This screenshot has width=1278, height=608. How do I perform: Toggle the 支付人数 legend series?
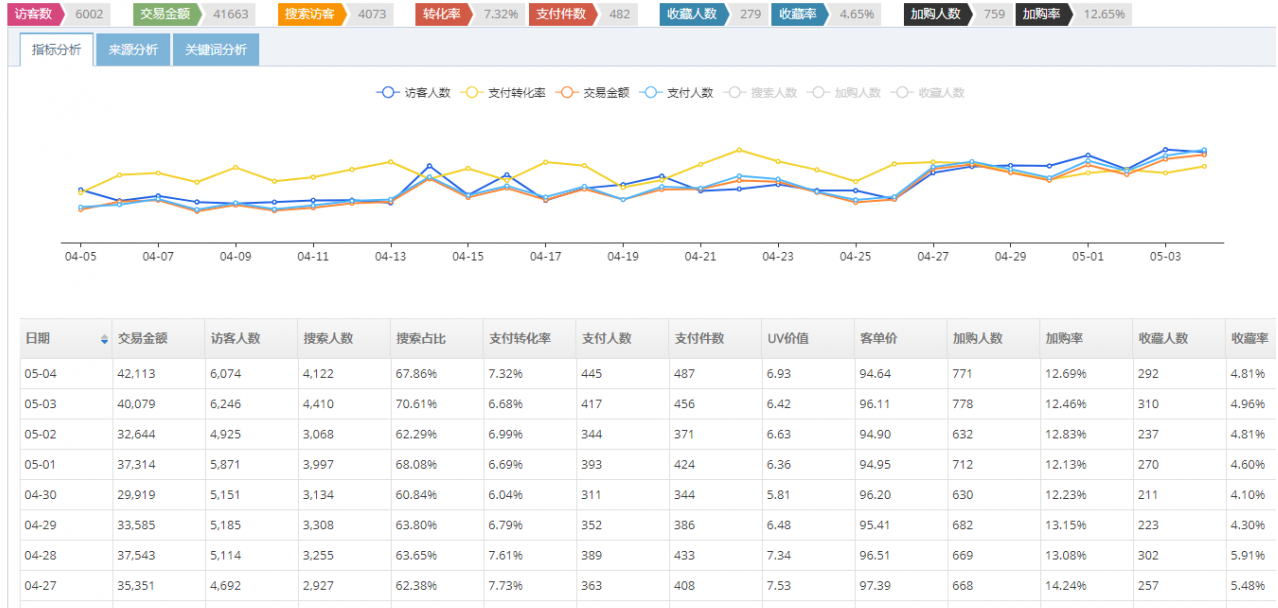click(677, 92)
